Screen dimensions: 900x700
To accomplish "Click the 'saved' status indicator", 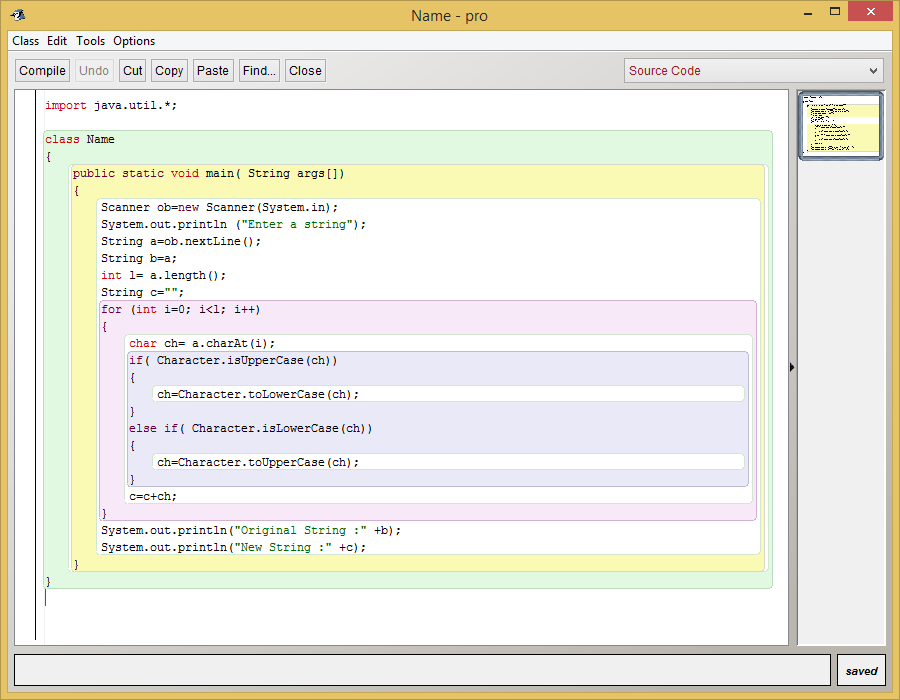I will [860, 669].
